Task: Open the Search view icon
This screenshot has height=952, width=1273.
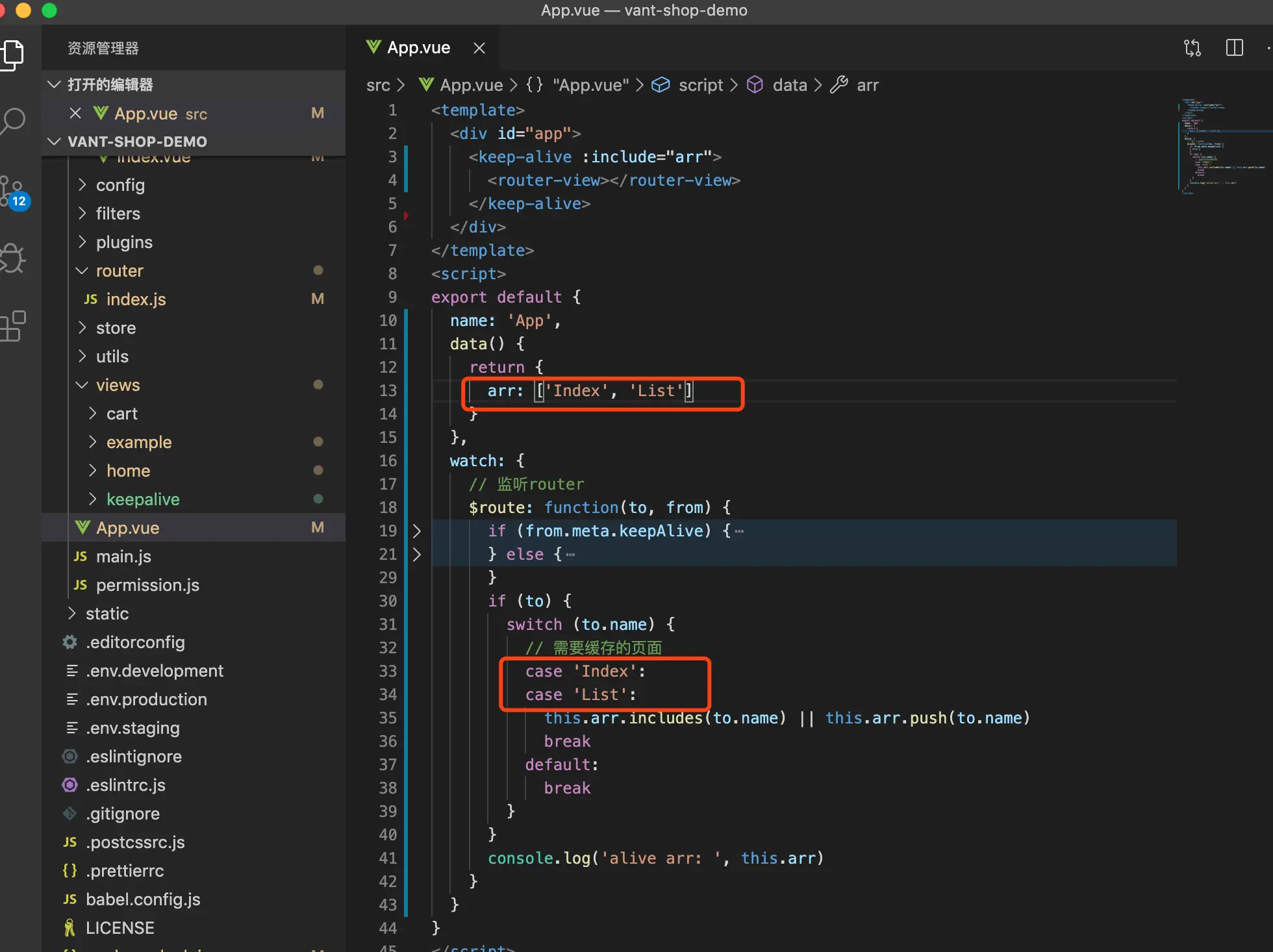Action: [x=13, y=121]
